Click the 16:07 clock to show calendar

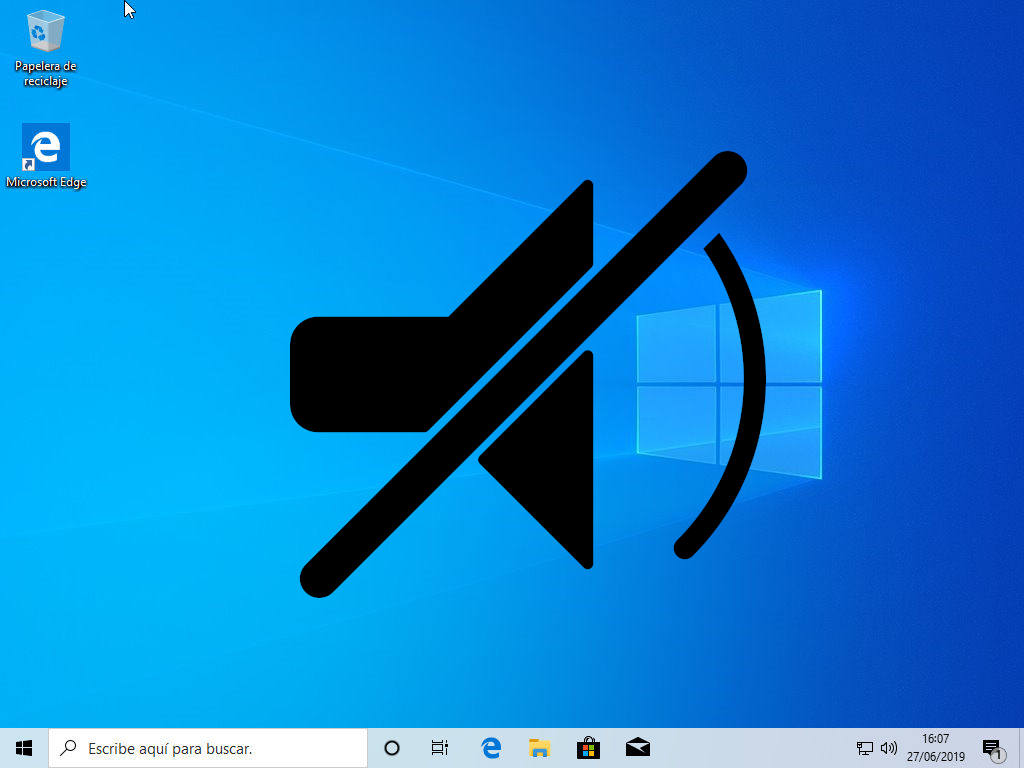935,739
